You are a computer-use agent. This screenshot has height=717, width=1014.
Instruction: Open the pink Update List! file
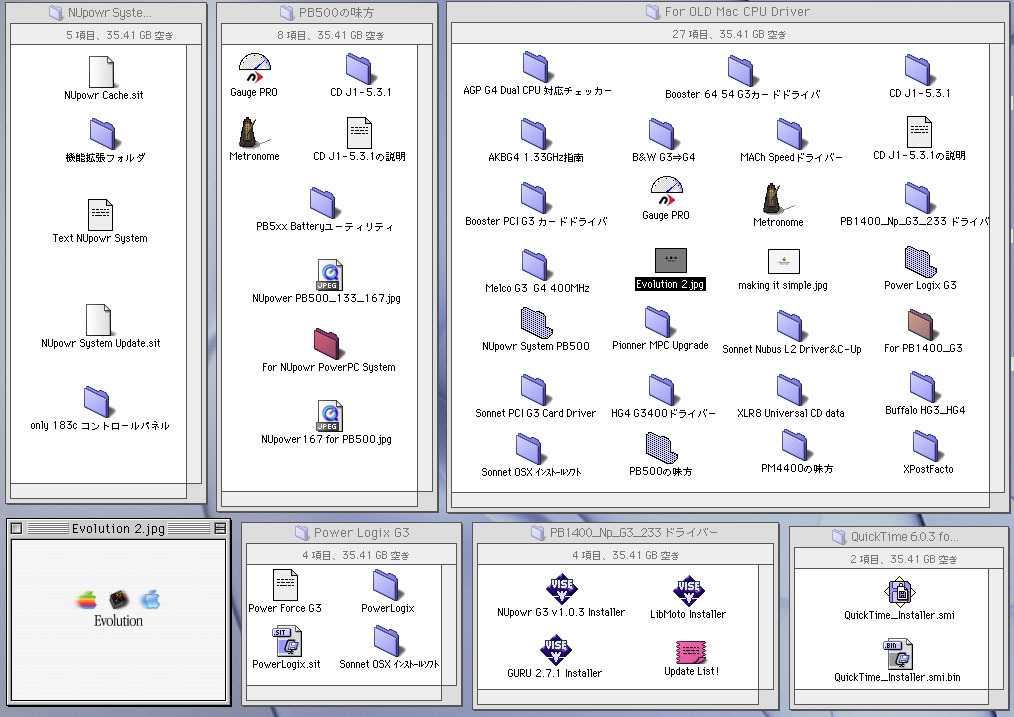690,651
